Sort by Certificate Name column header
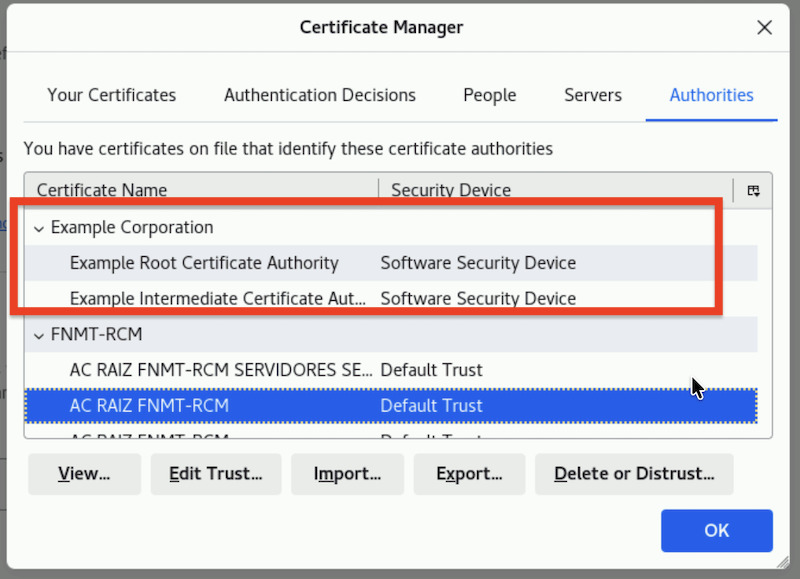 pyautogui.click(x=200, y=190)
